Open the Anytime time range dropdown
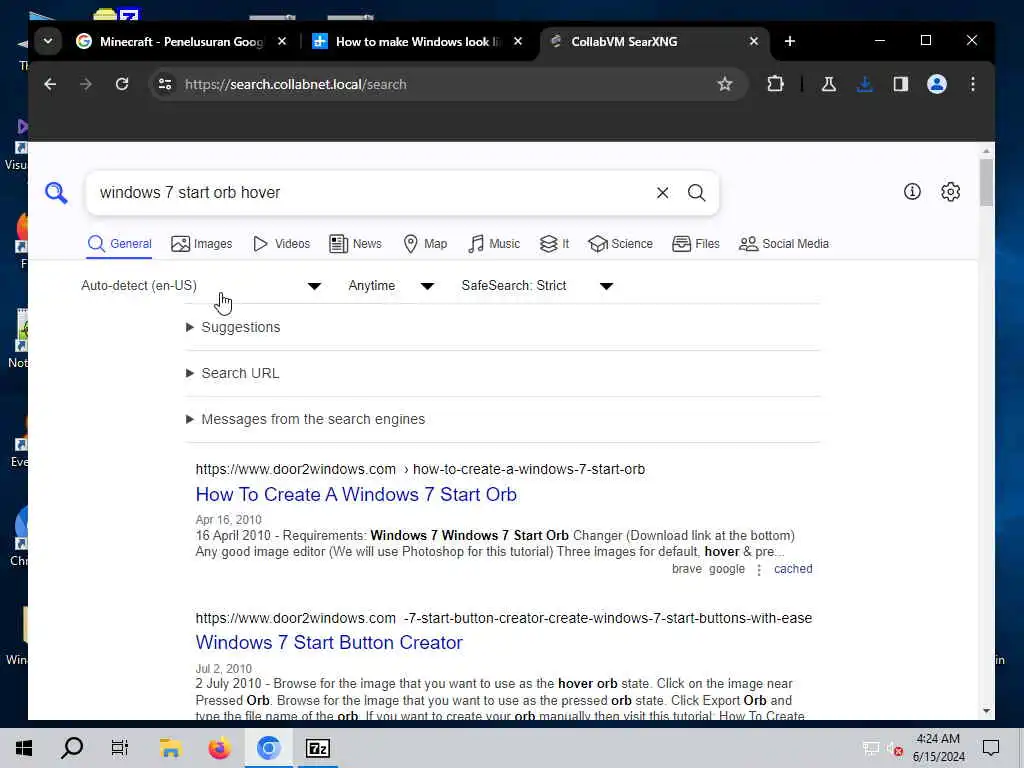This screenshot has width=1024, height=768. pyautogui.click(x=391, y=286)
